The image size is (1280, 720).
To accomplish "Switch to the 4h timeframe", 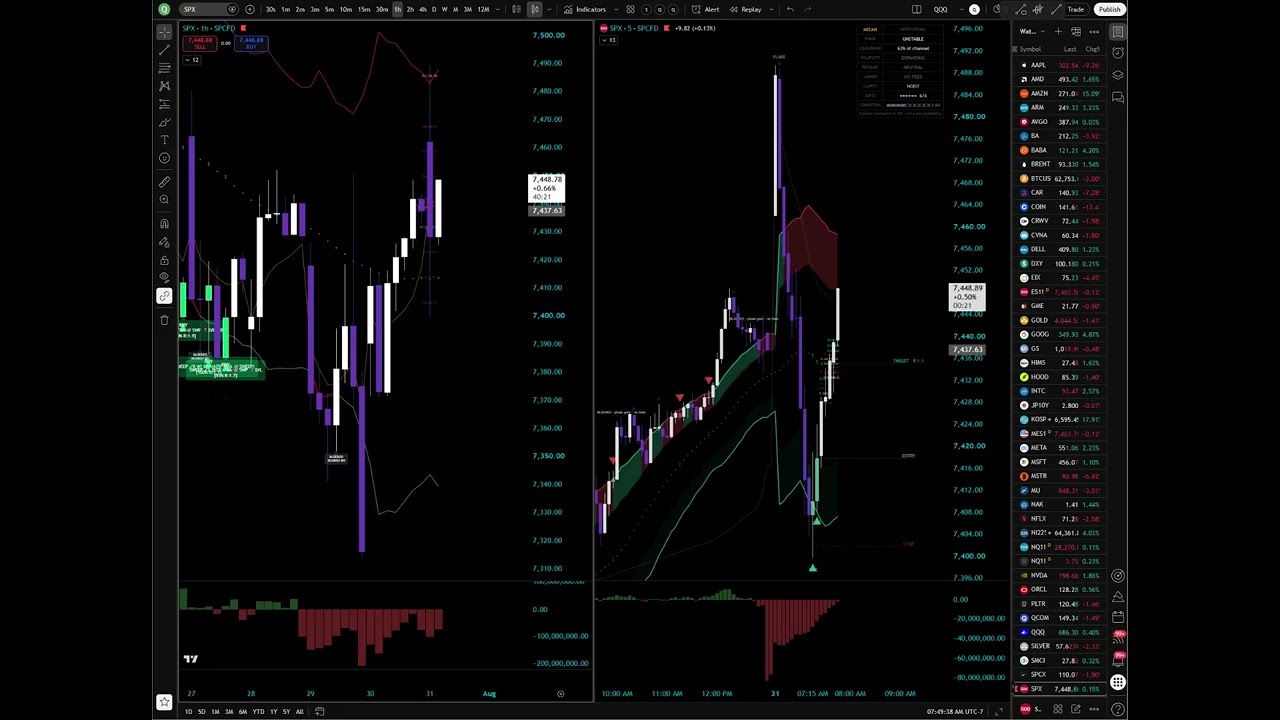I will pos(422,9).
